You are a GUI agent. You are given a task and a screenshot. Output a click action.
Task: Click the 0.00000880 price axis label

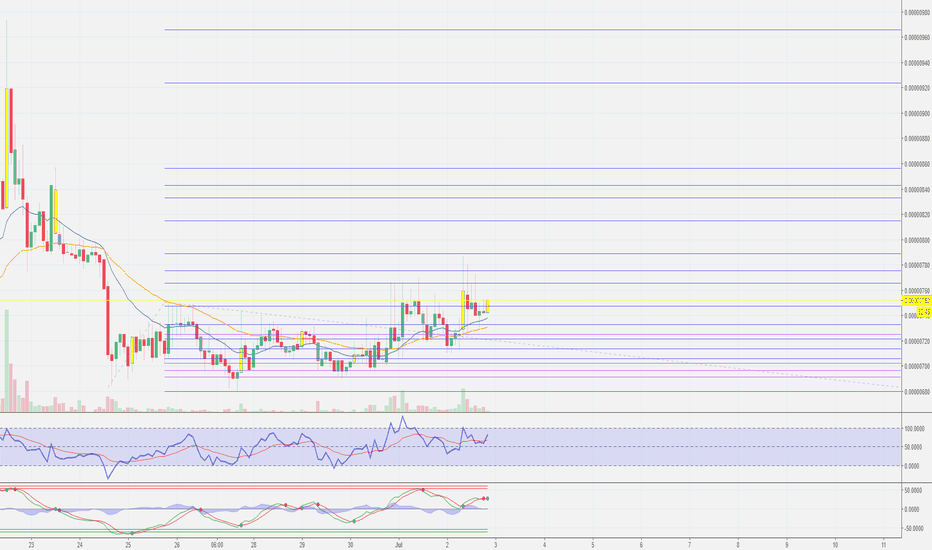tap(917, 139)
